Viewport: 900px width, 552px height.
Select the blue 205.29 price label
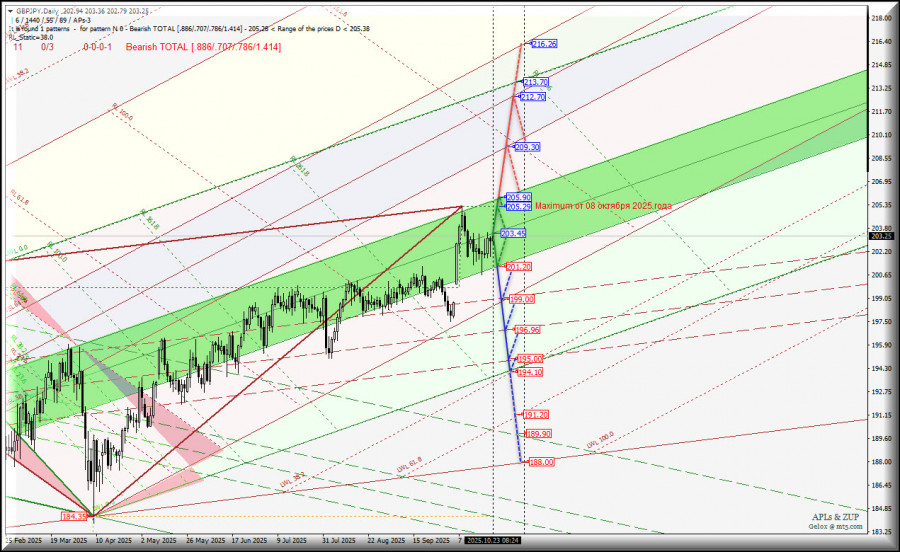click(518, 207)
